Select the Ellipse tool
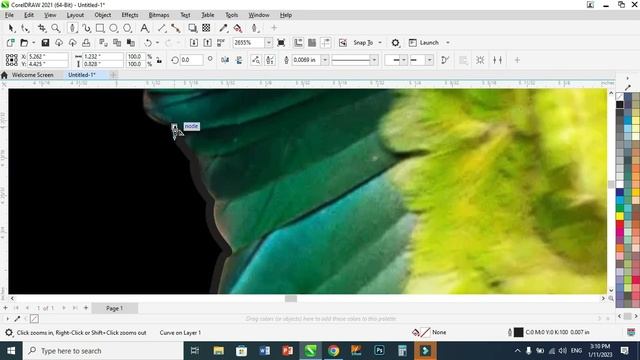 [x=113, y=28]
